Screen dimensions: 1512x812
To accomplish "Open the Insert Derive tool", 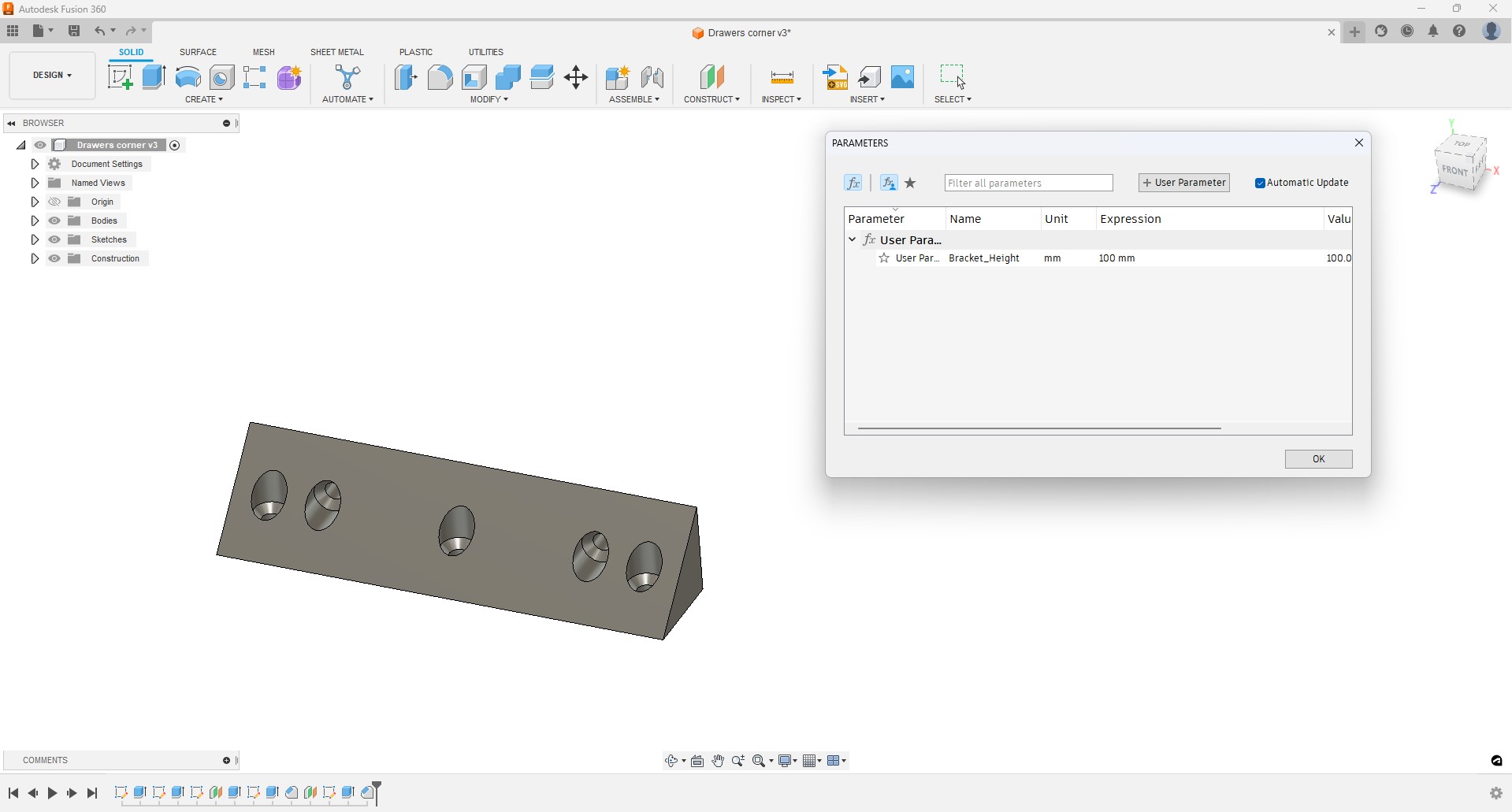I will click(870, 77).
